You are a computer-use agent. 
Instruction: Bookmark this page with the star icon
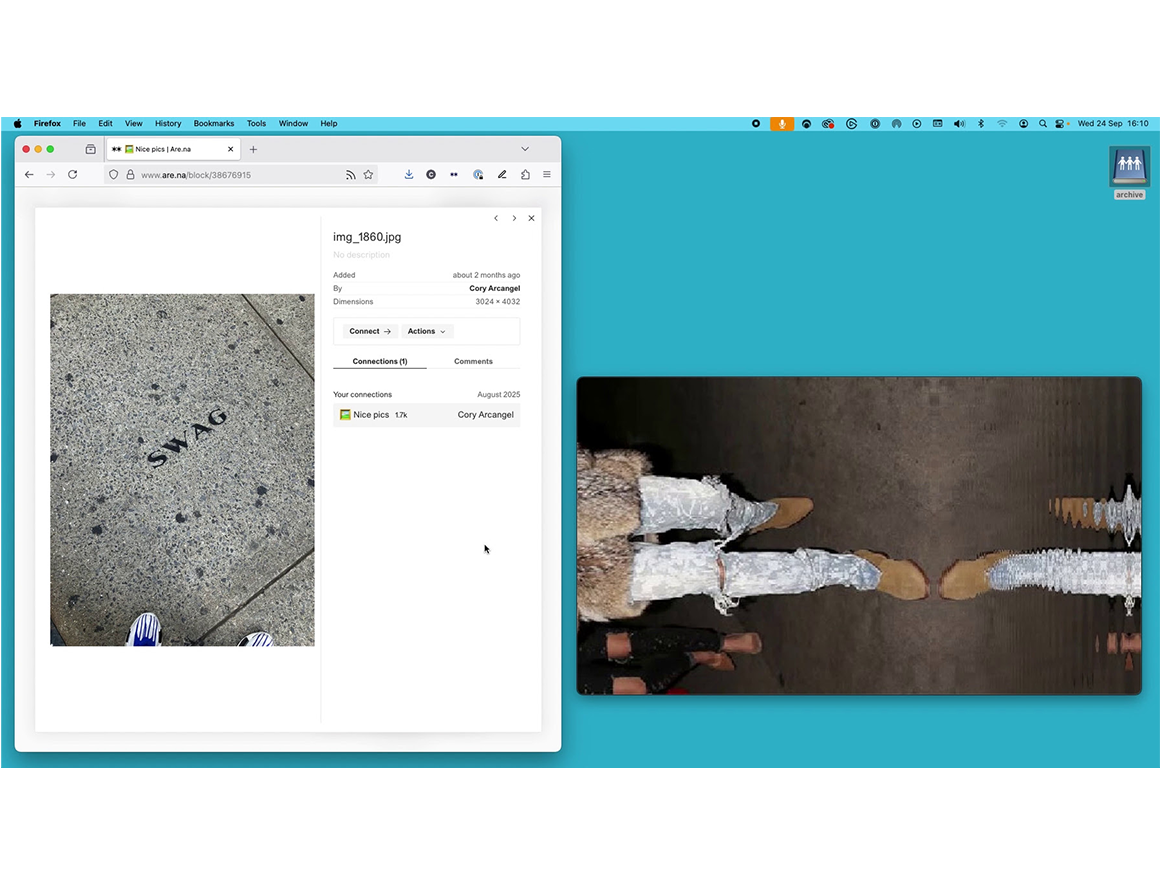tap(368, 174)
